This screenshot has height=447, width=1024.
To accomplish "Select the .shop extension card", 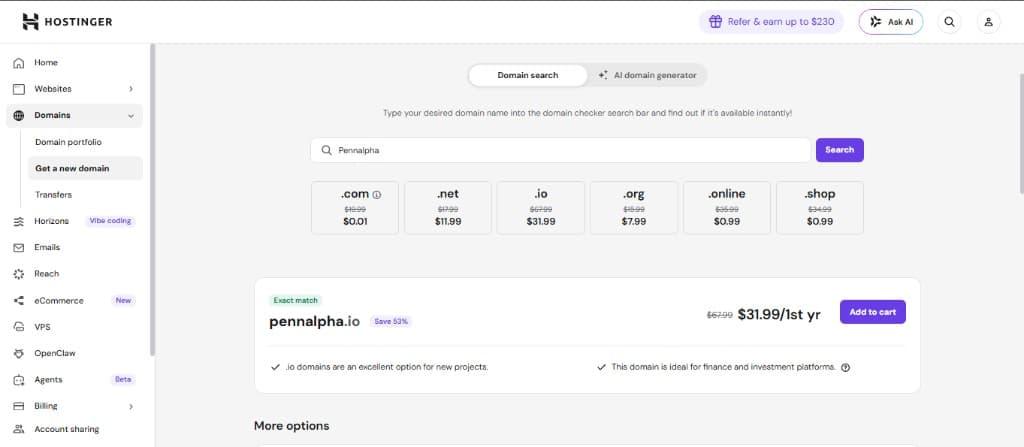I will pos(820,208).
